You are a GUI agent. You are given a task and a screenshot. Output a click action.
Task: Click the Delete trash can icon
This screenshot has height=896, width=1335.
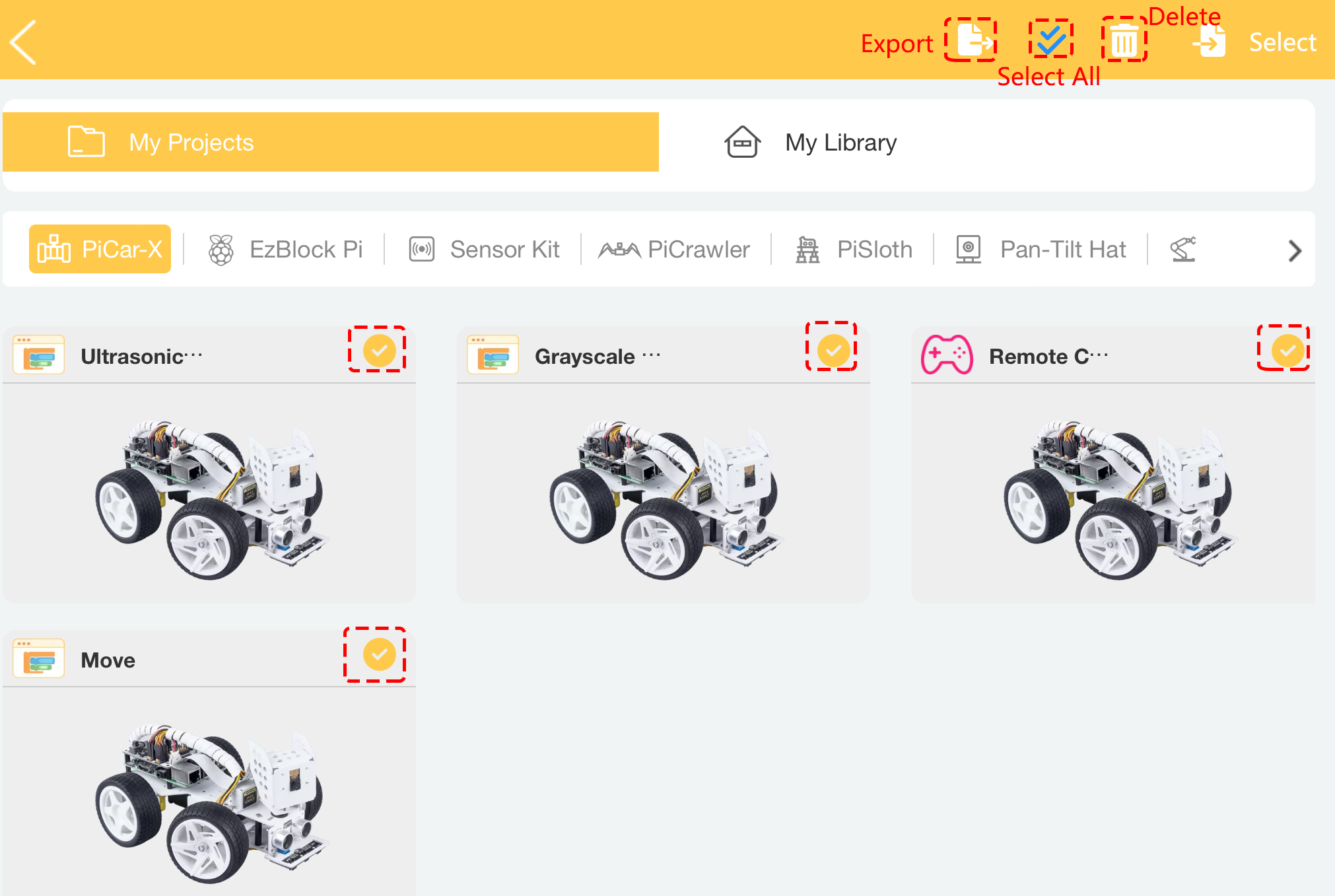[x=1123, y=41]
